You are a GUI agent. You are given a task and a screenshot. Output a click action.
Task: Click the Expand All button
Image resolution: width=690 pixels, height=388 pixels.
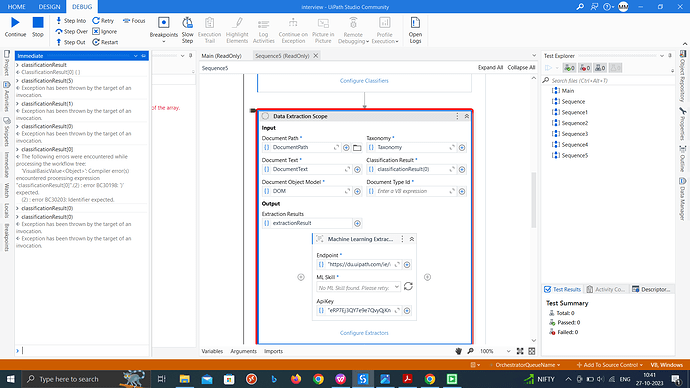coord(490,68)
